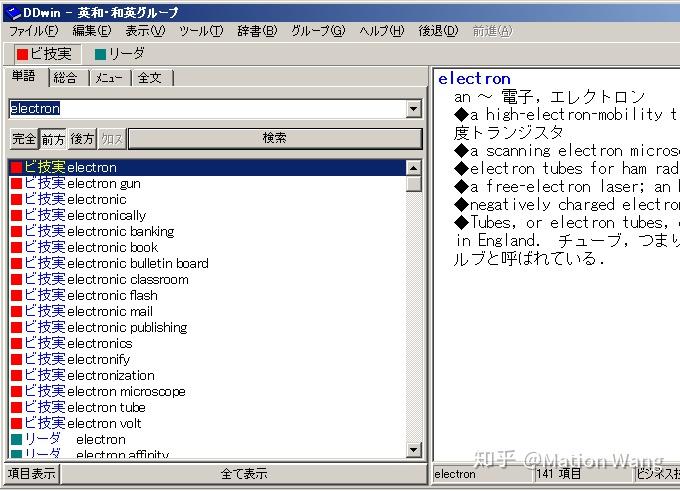Switch to the 総合 tab
680x491 pixels.
click(65, 78)
